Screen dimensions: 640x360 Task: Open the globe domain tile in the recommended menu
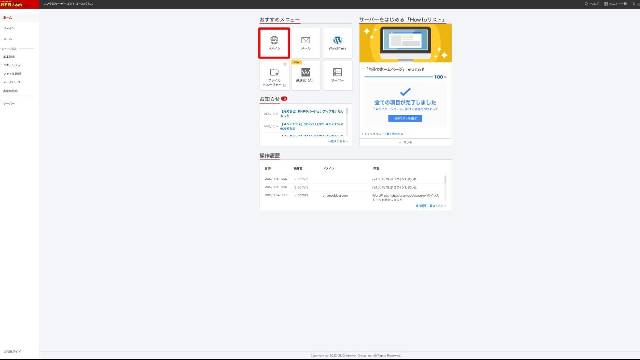[274, 43]
